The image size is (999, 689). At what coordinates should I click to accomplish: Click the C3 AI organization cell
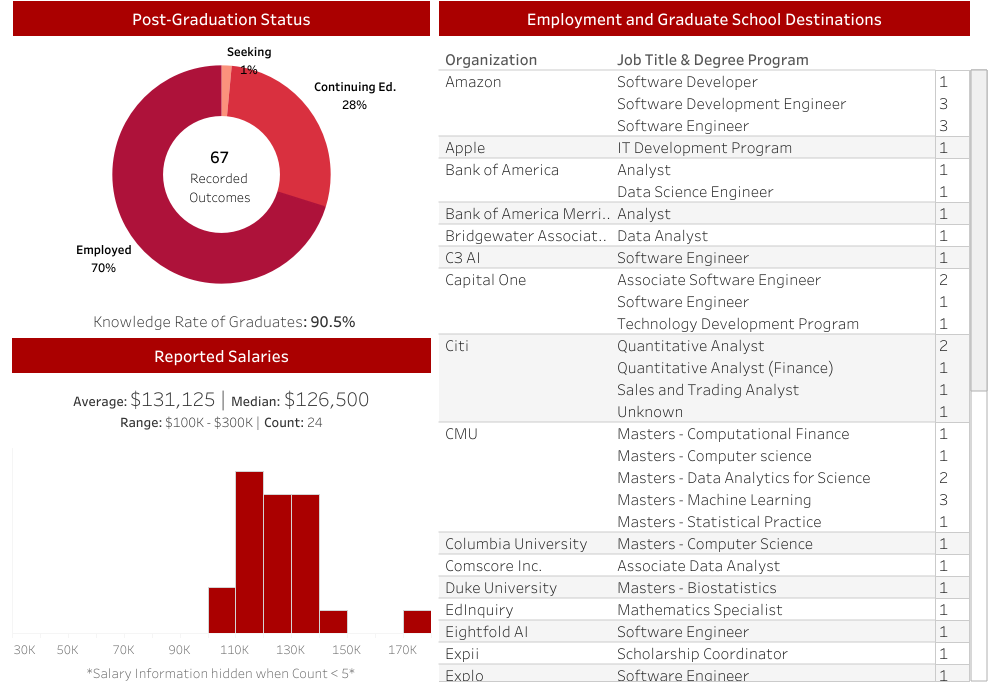462,257
